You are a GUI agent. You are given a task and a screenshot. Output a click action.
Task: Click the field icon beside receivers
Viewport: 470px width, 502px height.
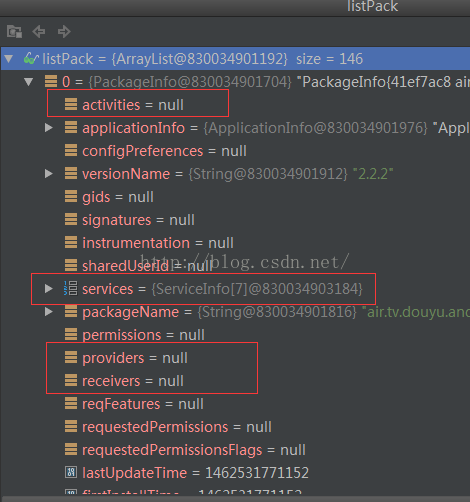71,380
